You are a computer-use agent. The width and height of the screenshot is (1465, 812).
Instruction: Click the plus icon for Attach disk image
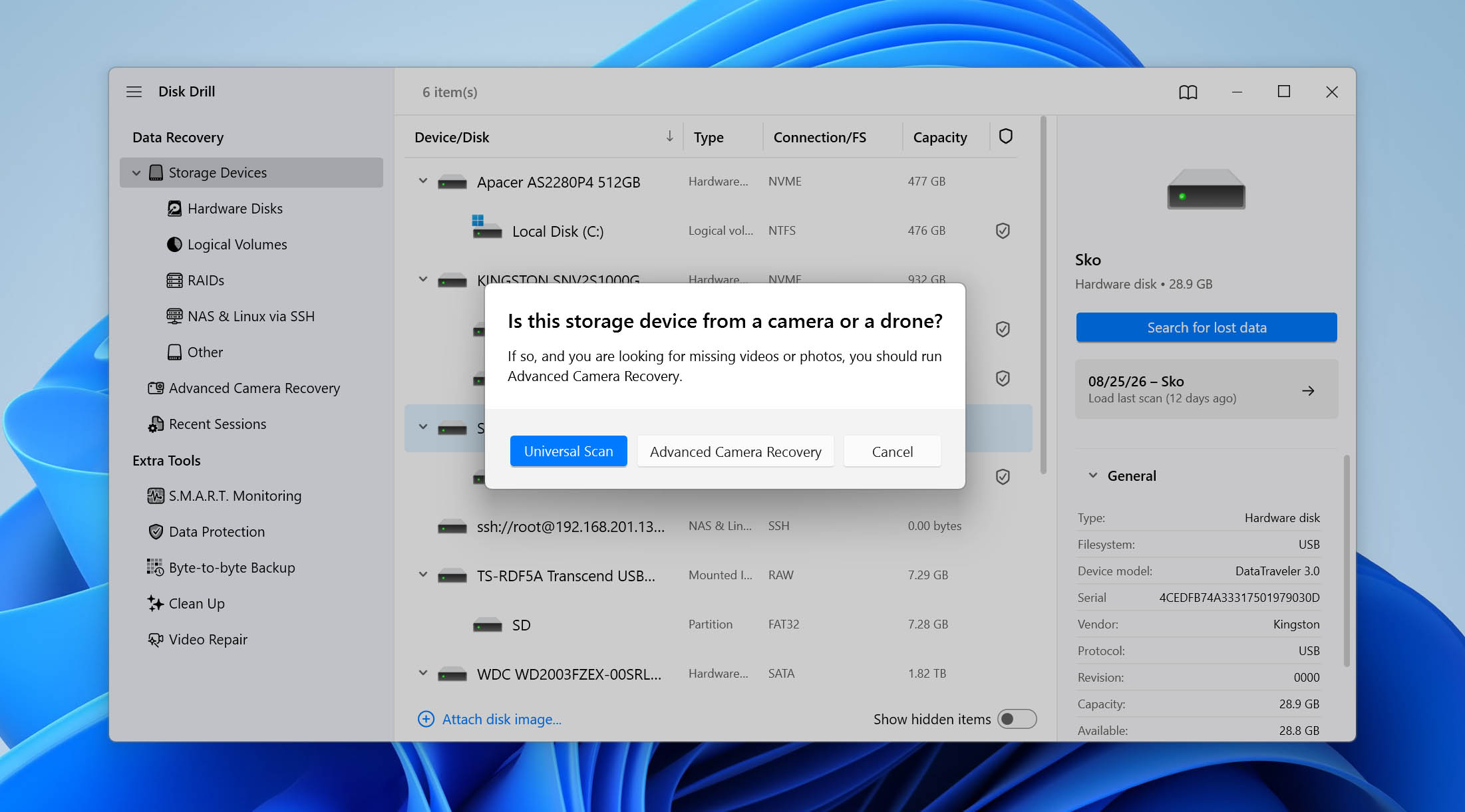click(426, 720)
